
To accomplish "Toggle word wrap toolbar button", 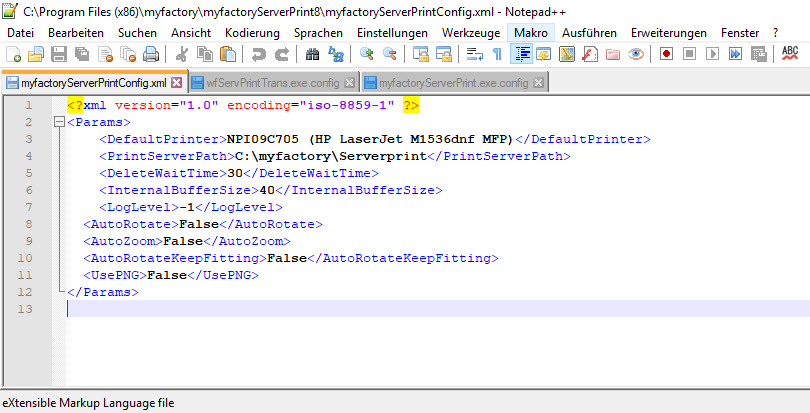I will (476, 54).
